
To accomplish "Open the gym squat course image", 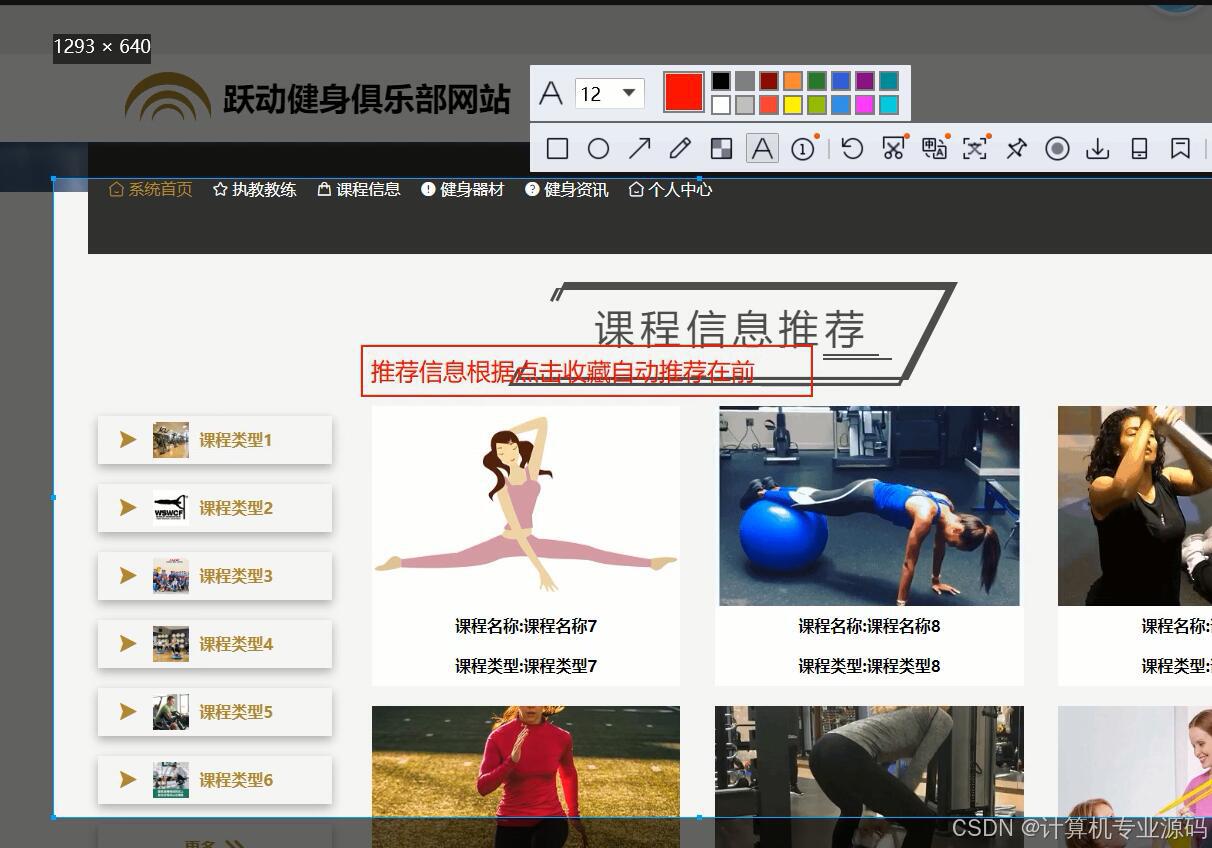I will 869,777.
